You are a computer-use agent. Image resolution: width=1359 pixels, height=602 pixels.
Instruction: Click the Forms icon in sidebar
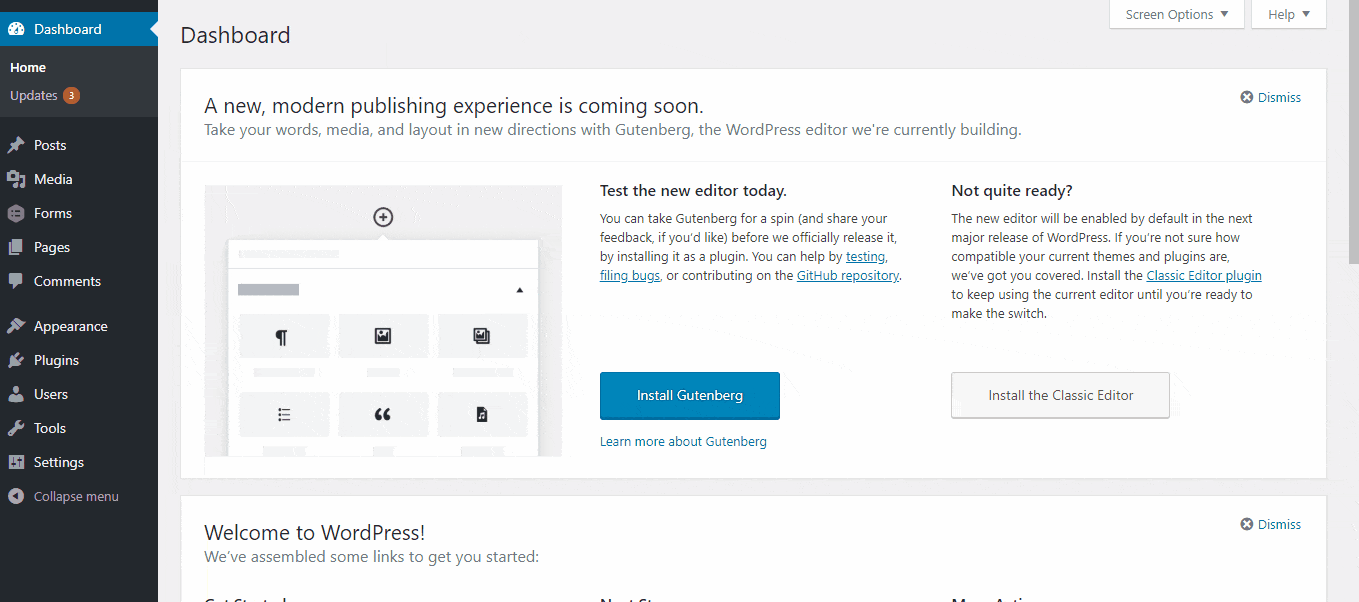coord(16,213)
